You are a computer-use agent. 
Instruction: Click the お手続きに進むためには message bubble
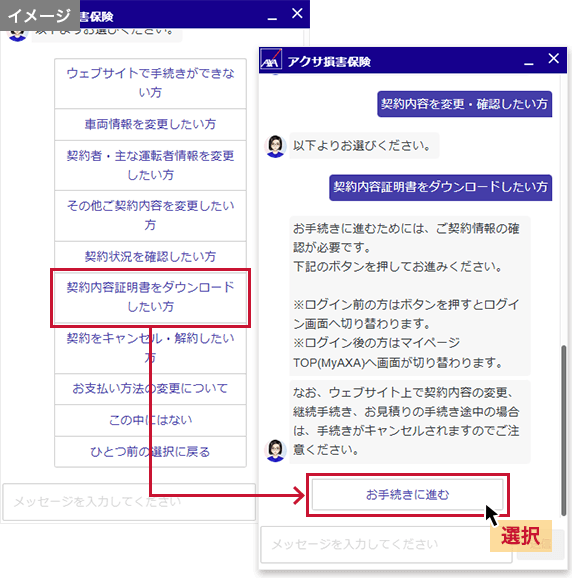(409, 296)
